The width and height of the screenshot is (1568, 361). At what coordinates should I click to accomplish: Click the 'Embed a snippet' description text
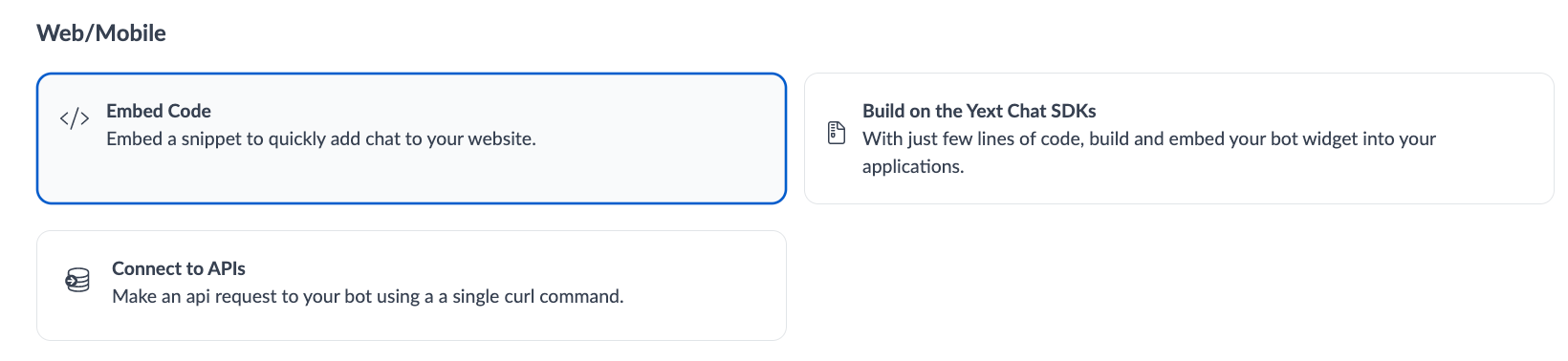(321, 138)
